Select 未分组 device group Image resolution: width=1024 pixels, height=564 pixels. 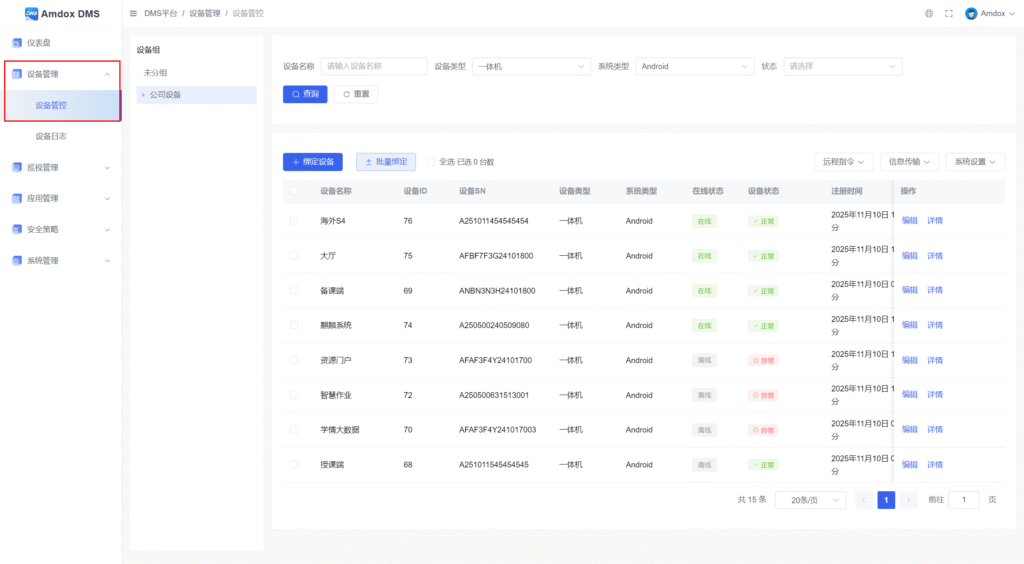coord(155,73)
